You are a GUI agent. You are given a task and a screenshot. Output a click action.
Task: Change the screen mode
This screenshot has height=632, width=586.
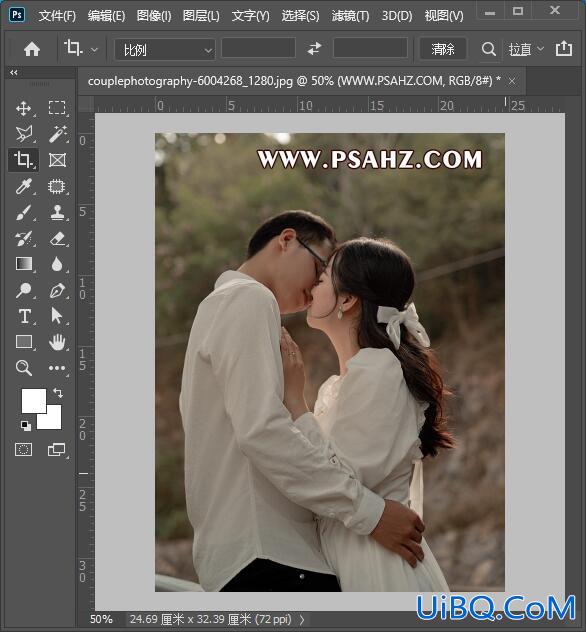pos(56,449)
